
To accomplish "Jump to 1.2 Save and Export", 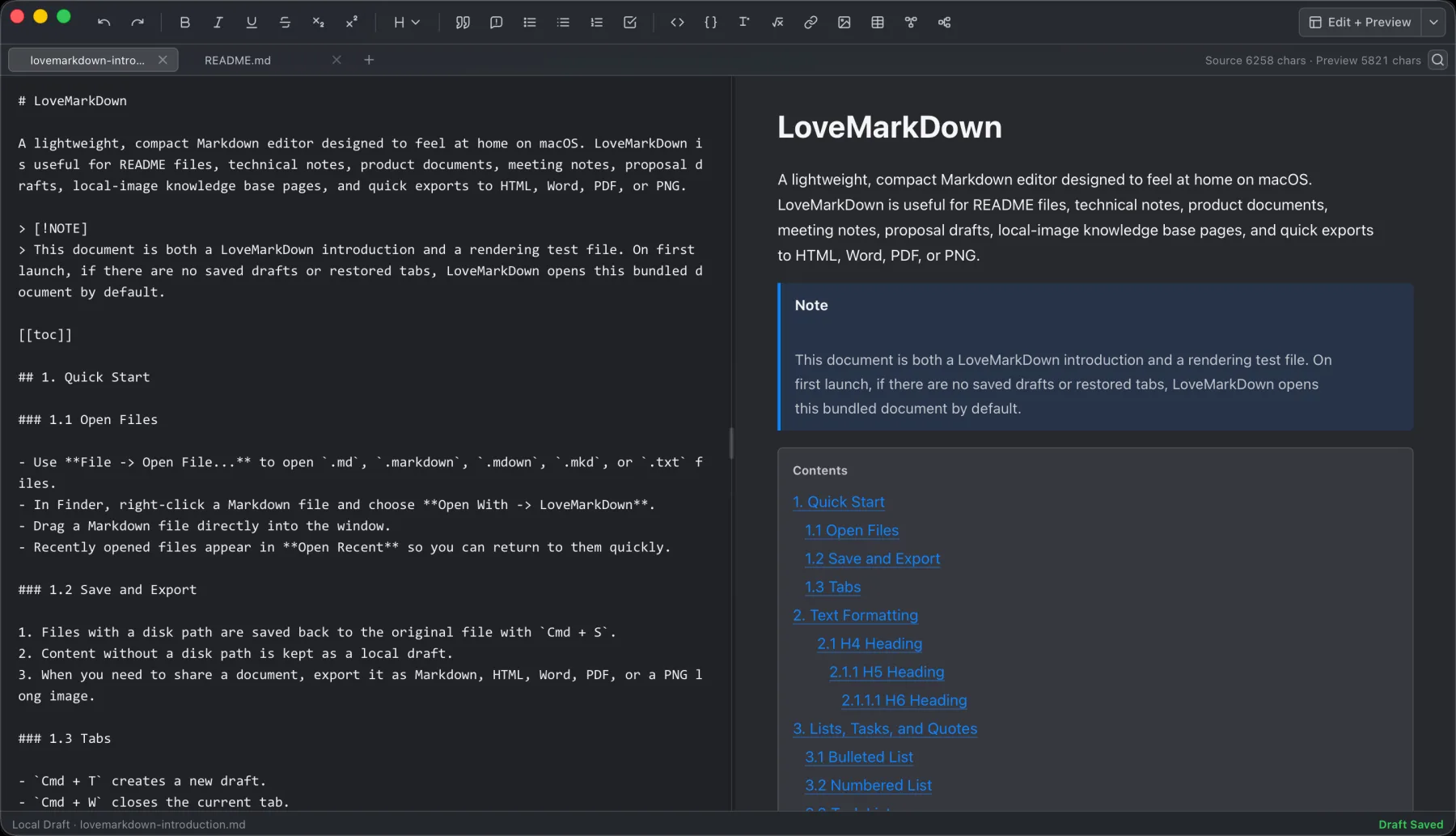I will click(x=872, y=558).
